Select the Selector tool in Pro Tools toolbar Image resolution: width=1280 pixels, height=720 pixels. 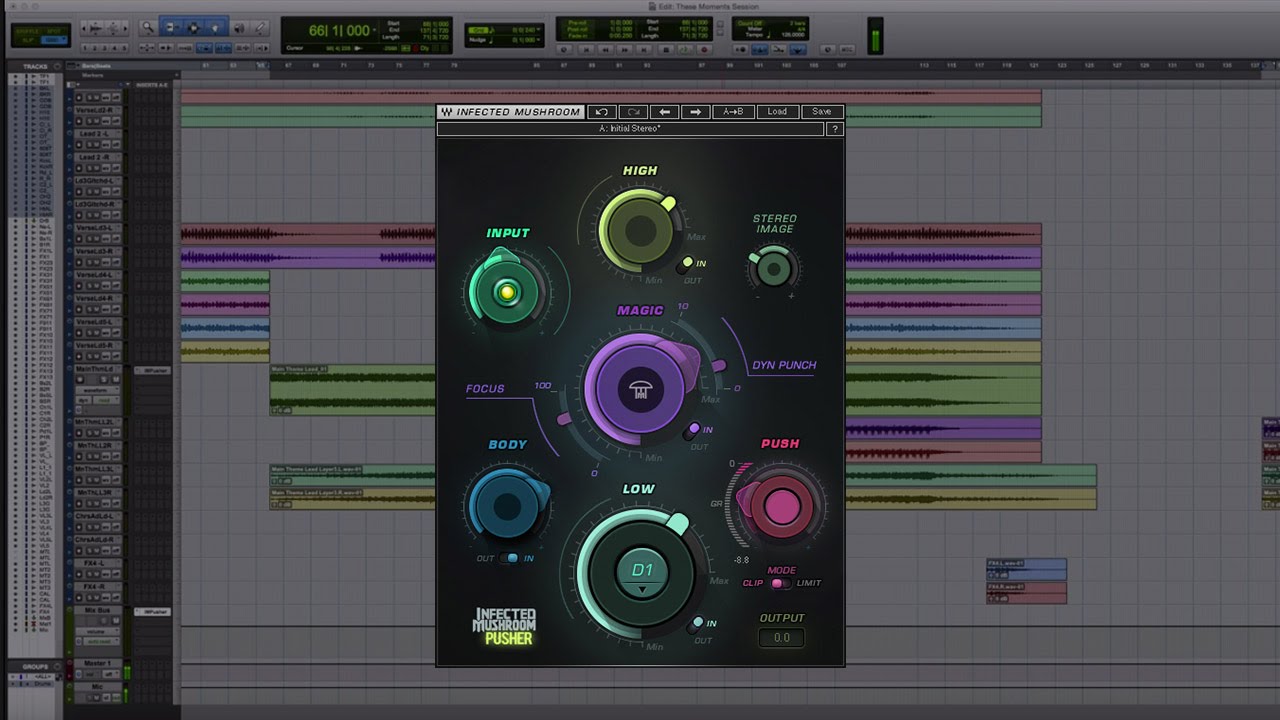click(194, 27)
